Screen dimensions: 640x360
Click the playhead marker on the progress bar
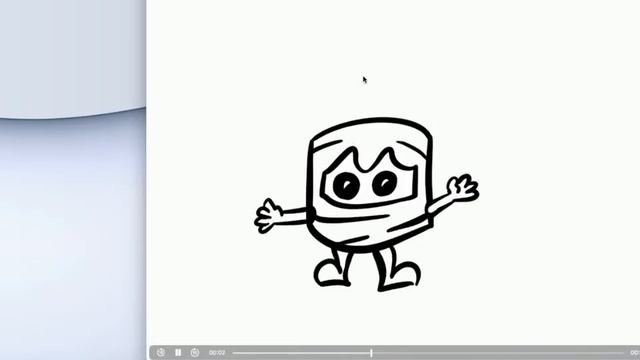(x=371, y=353)
